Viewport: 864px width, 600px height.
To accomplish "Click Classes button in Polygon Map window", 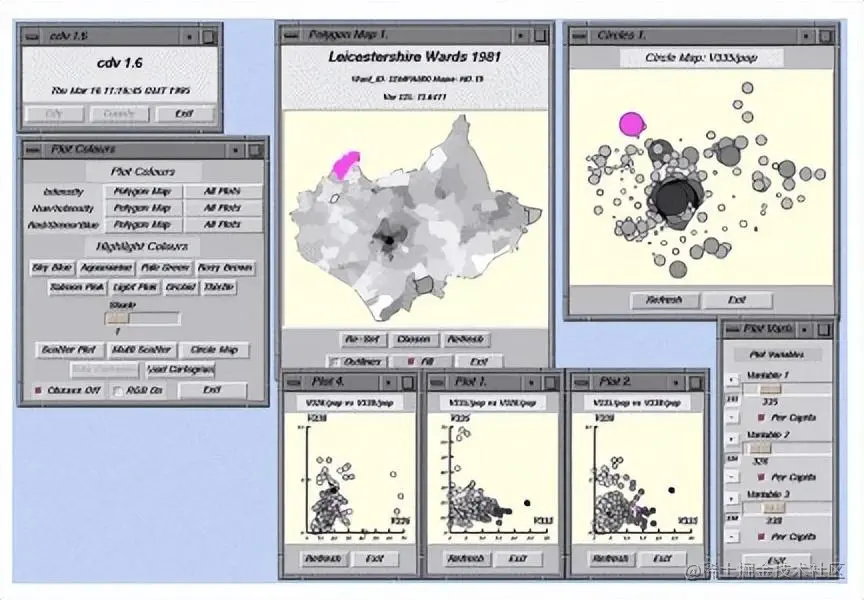I will (x=414, y=339).
